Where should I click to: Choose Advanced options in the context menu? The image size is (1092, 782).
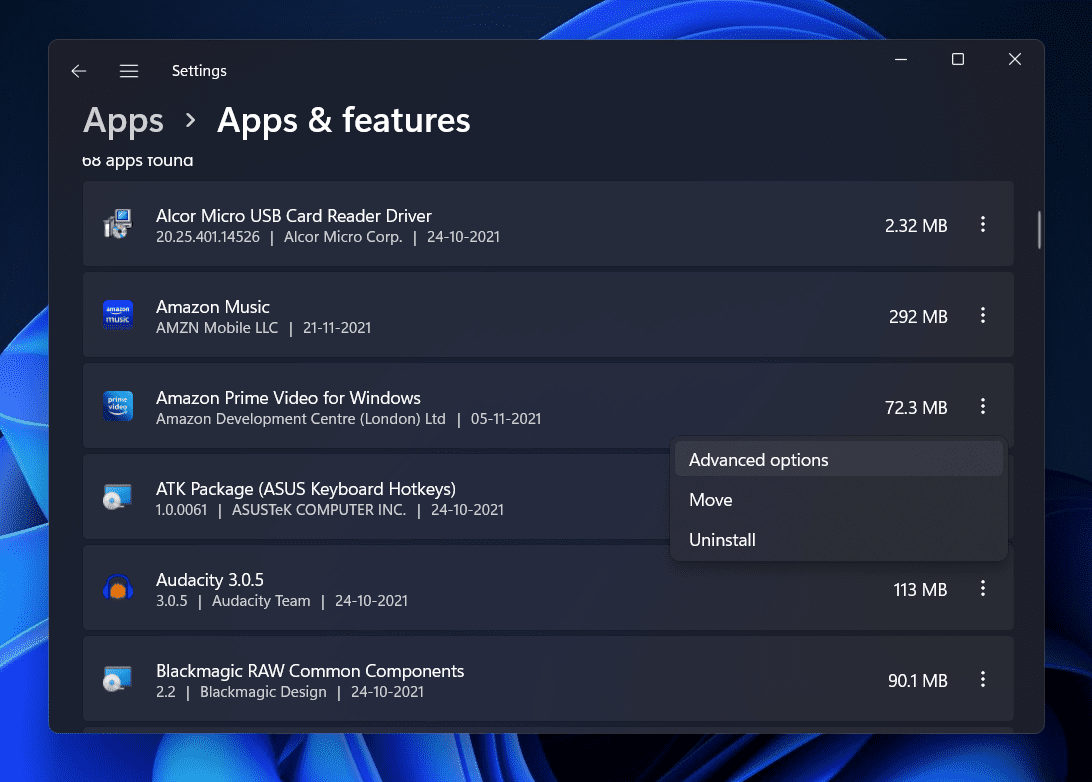tap(838, 460)
